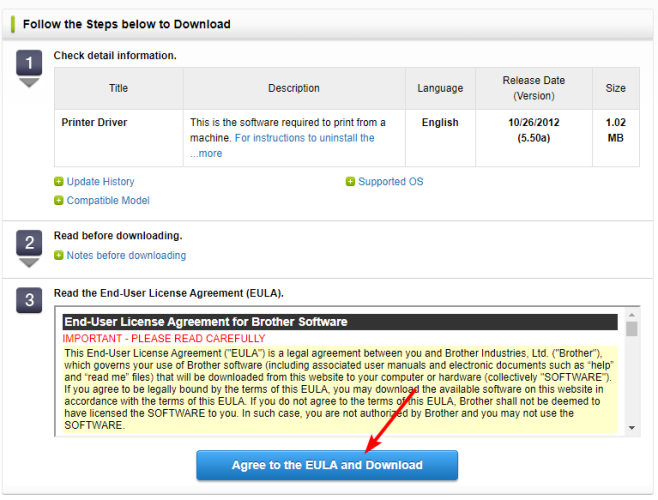The width and height of the screenshot is (658, 500).
Task: Expand the Supported OS list
Action: click(x=390, y=182)
